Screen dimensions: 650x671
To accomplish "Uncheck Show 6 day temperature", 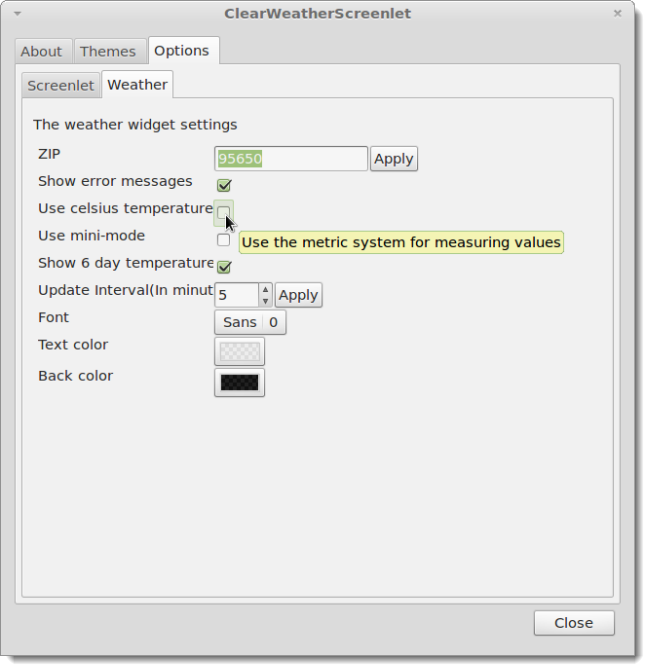I will click(224, 267).
